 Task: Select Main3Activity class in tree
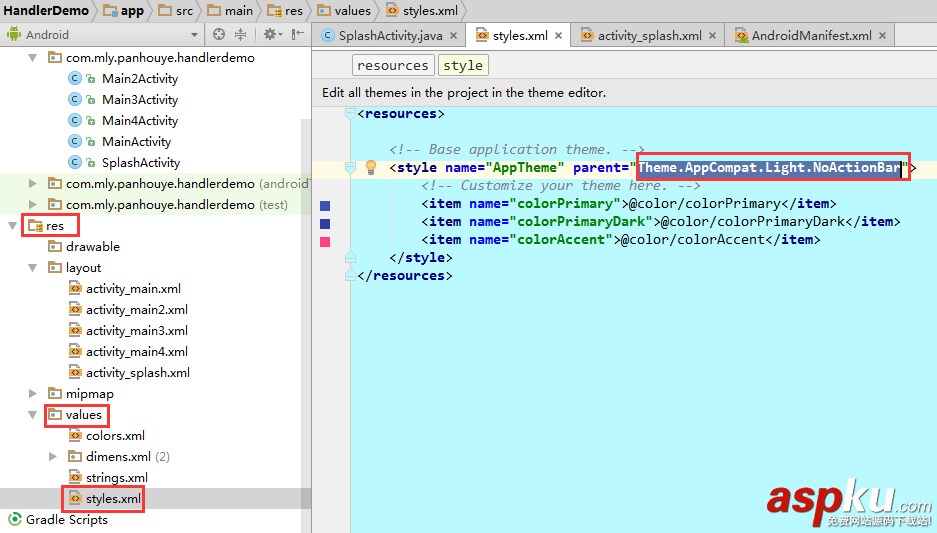point(140,100)
